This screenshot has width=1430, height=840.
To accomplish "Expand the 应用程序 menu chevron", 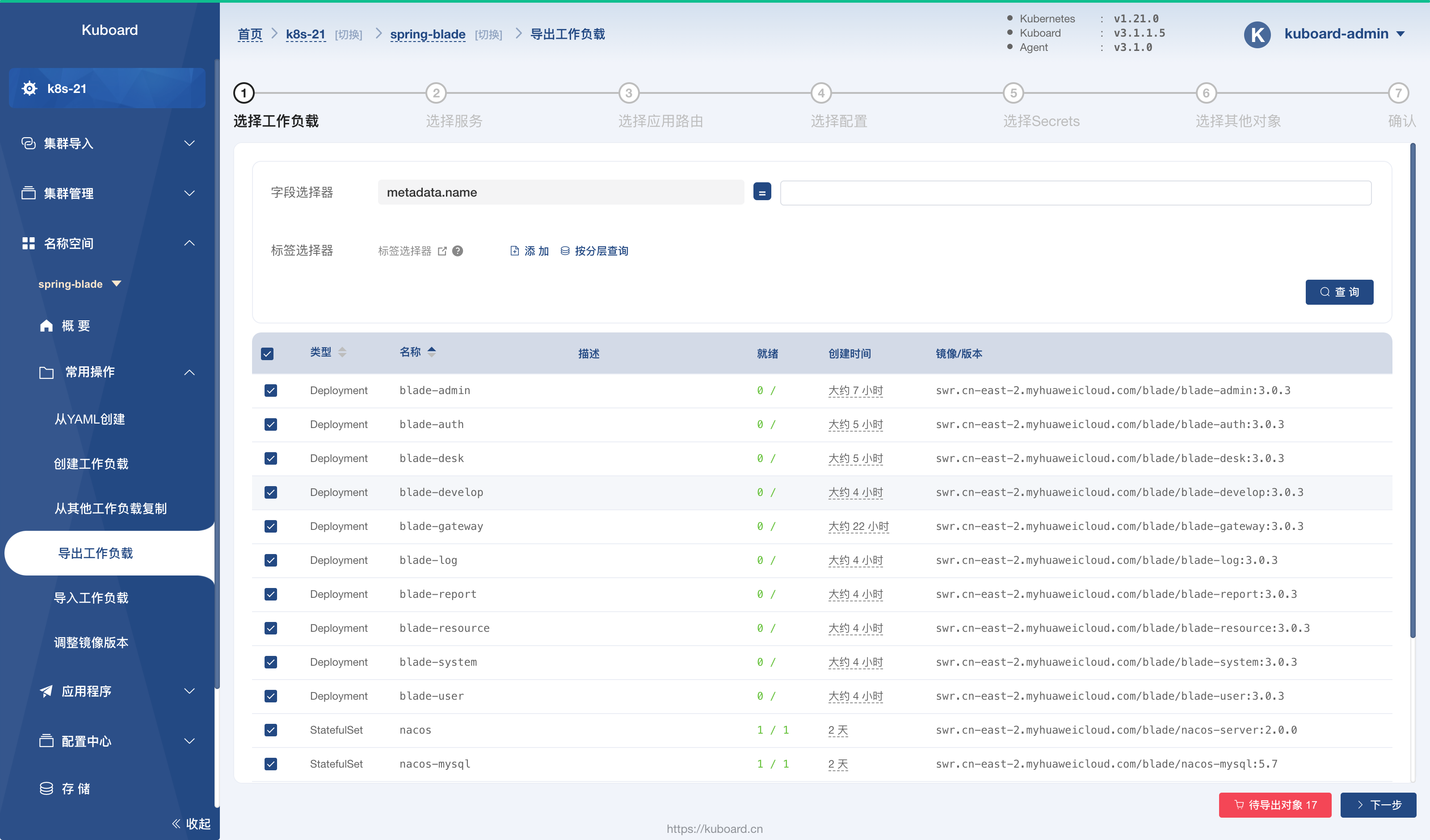I will click(189, 691).
